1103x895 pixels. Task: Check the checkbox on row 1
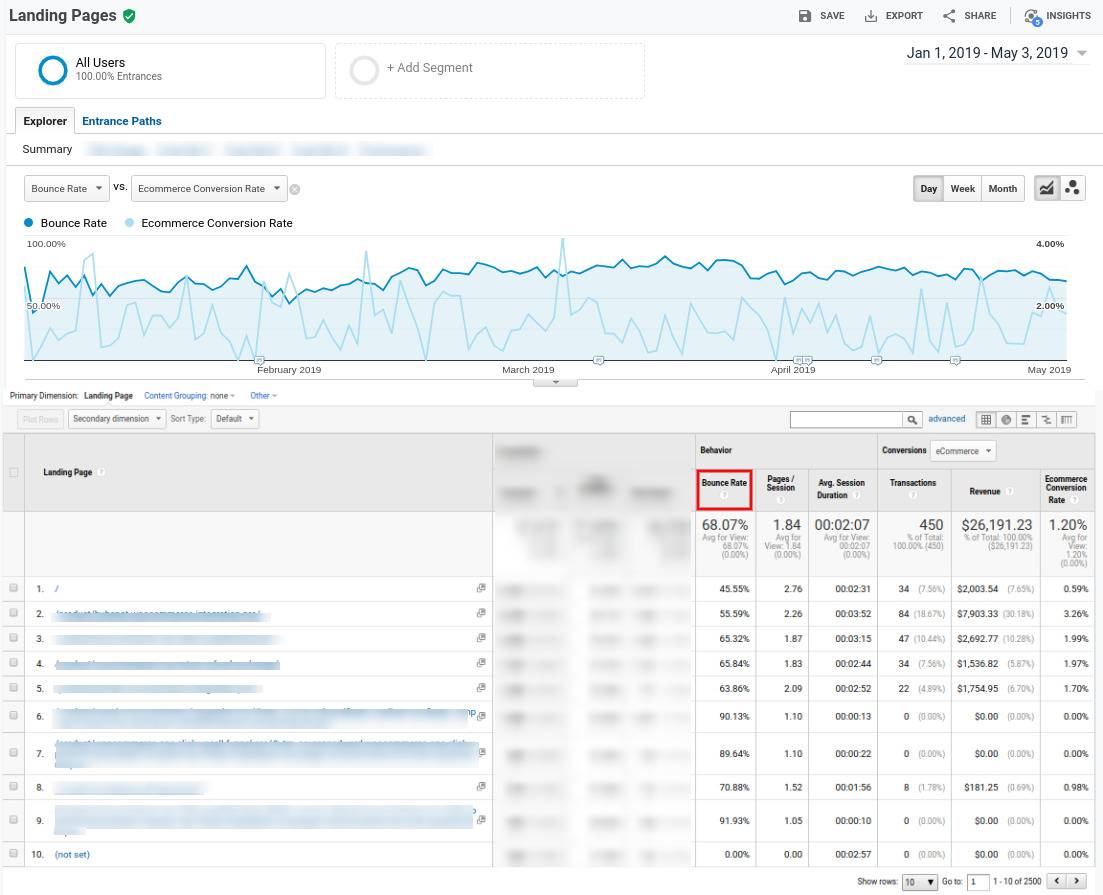[13, 589]
